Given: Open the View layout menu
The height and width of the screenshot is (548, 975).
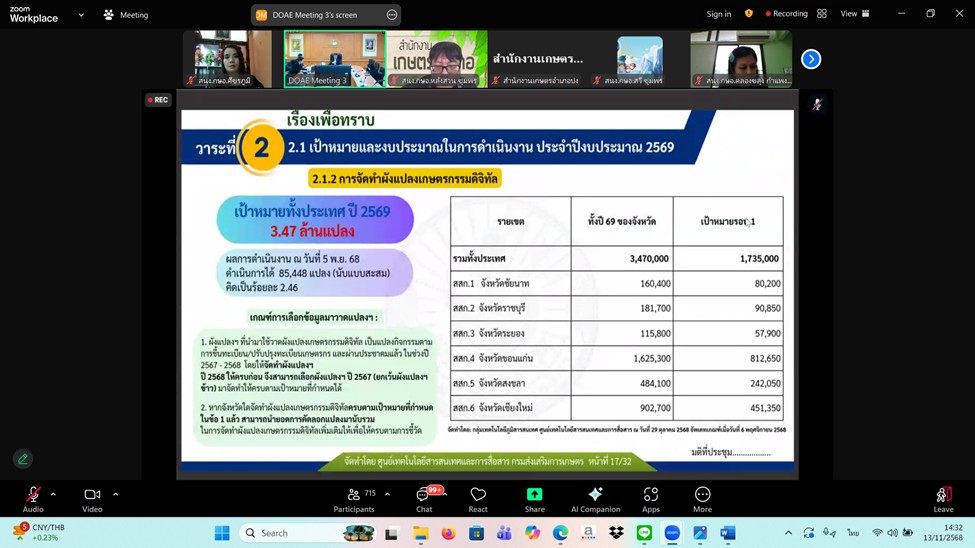Looking at the screenshot, I should 854,14.
